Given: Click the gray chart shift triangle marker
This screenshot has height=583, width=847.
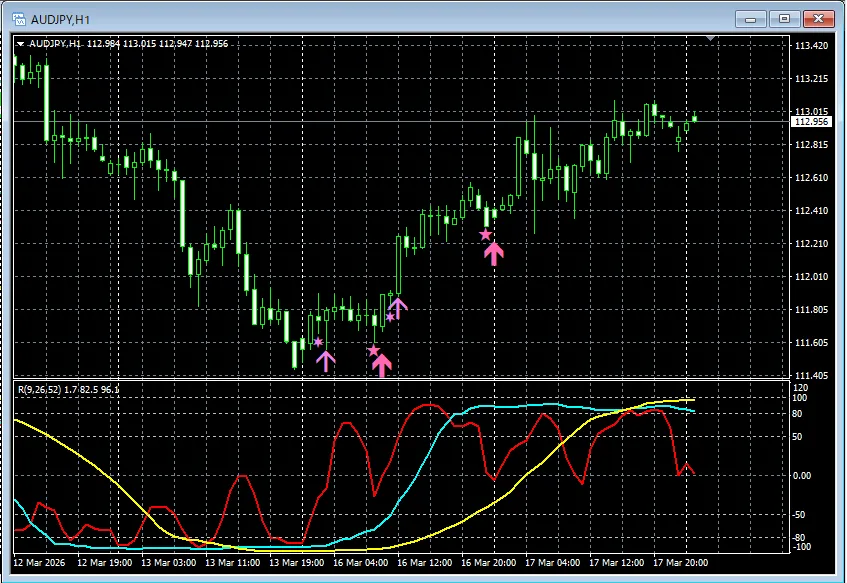Looking at the screenshot, I should click(711, 39).
